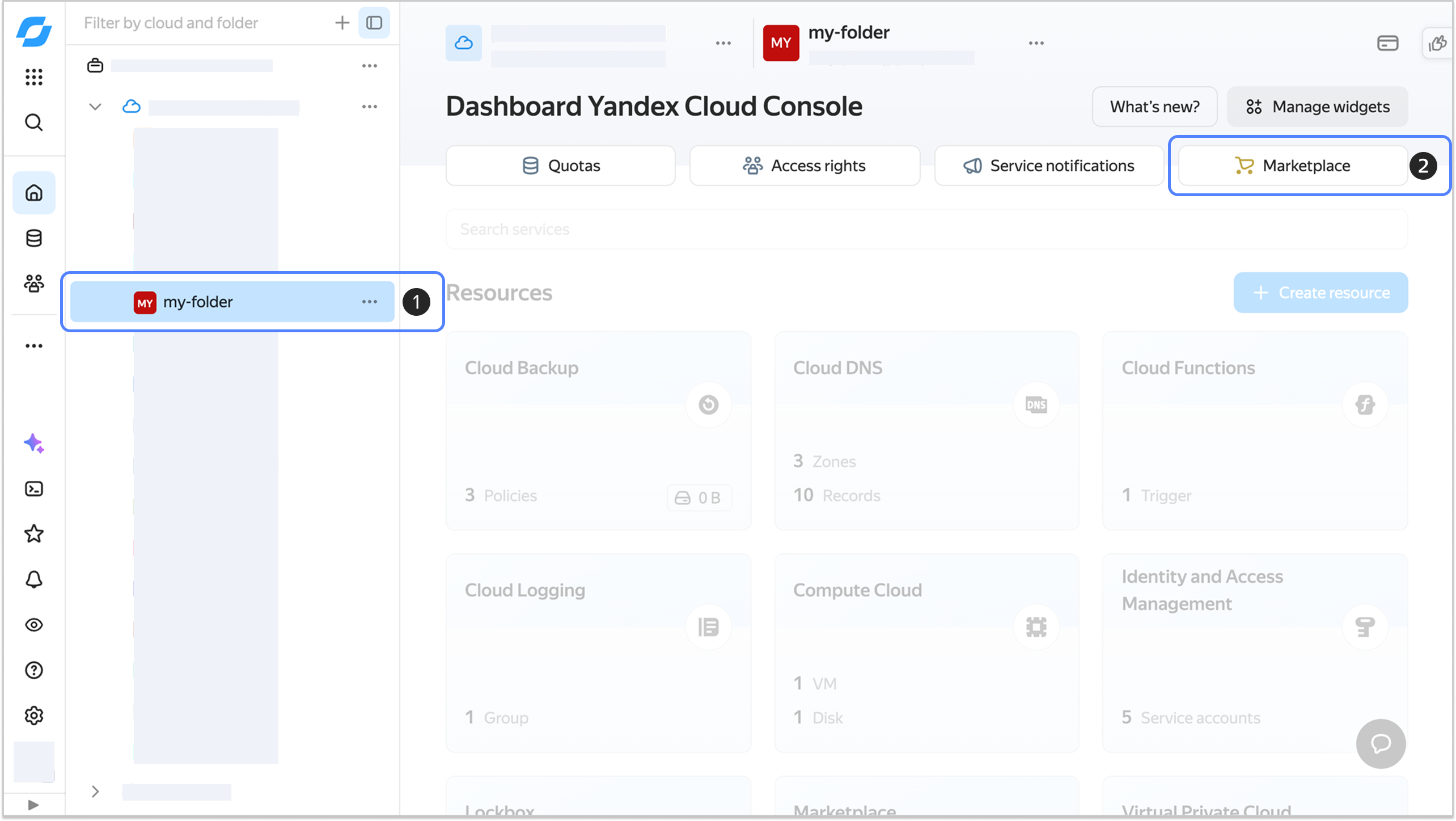Open the help question mark icon
The image size is (1456, 821).
(34, 670)
